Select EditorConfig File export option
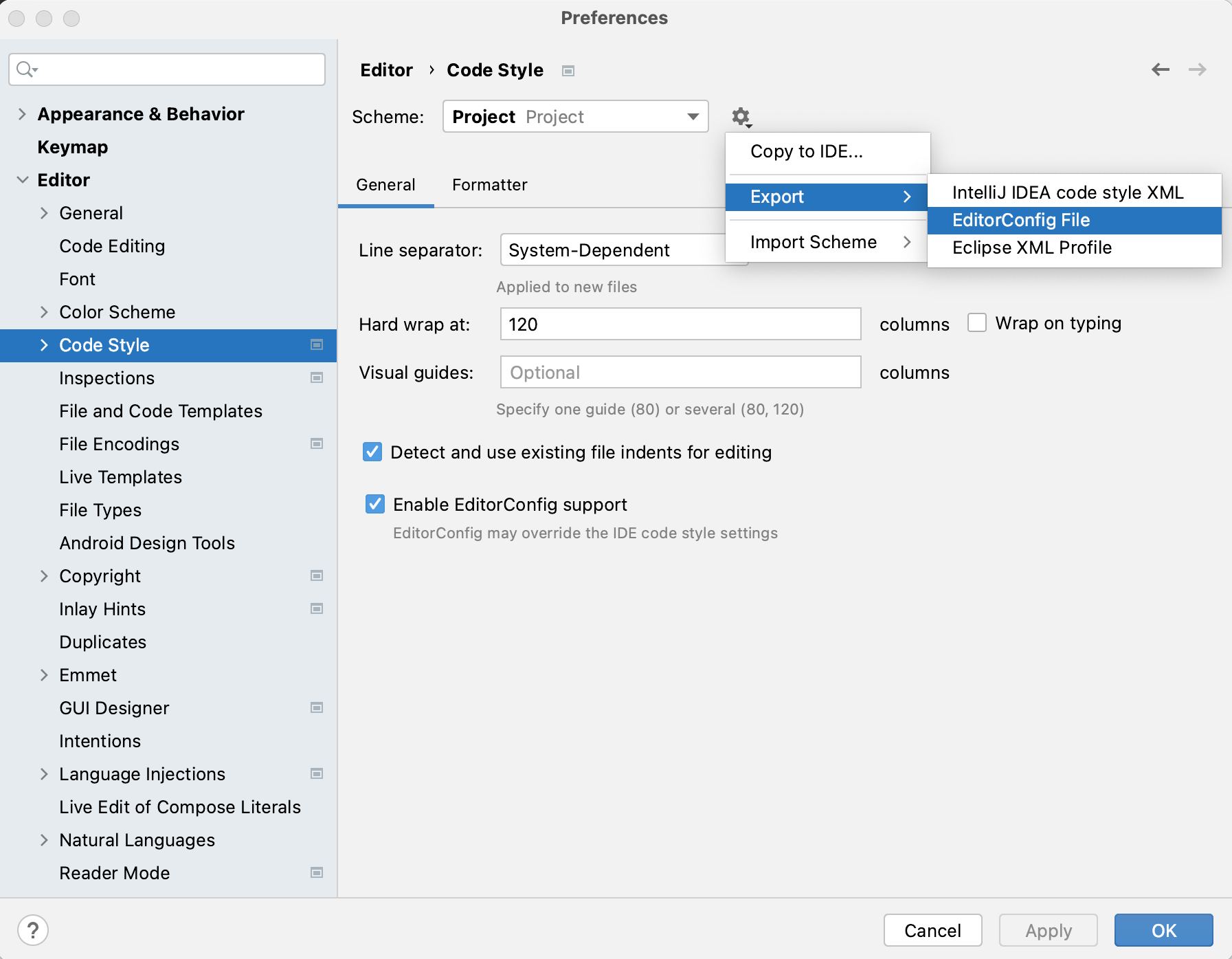 pos(1020,221)
